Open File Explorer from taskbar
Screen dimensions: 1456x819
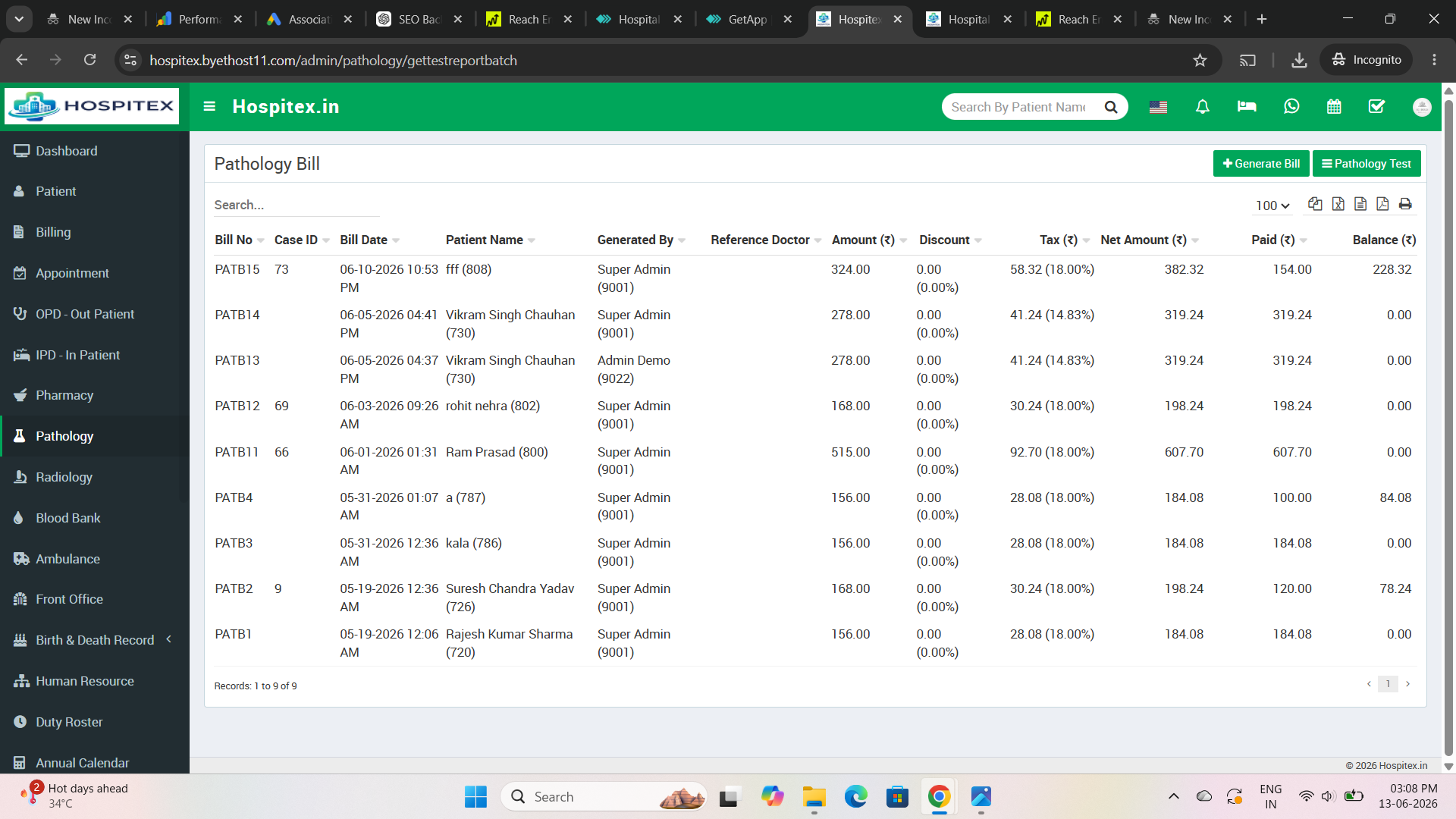pos(814,797)
